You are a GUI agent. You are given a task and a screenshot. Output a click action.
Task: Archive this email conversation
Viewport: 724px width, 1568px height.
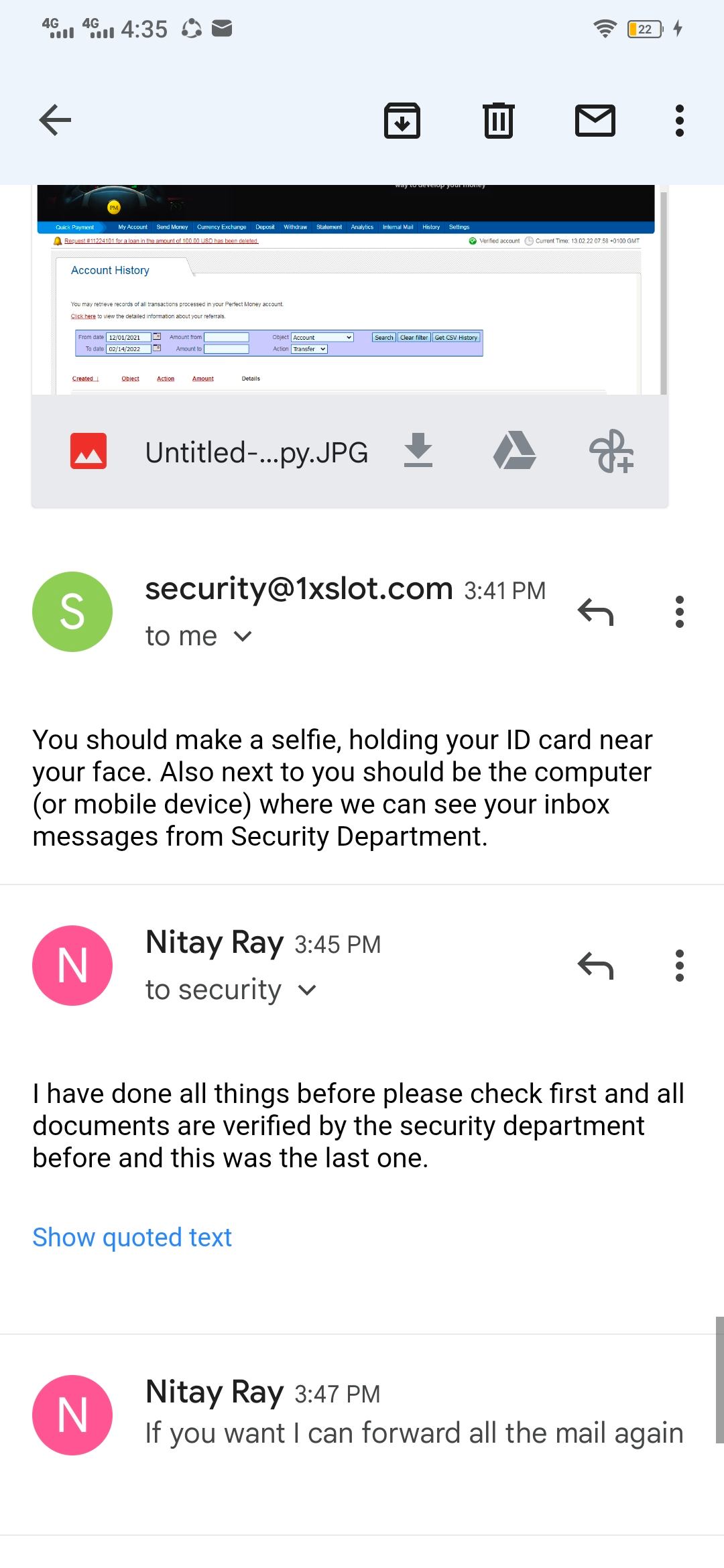(402, 121)
